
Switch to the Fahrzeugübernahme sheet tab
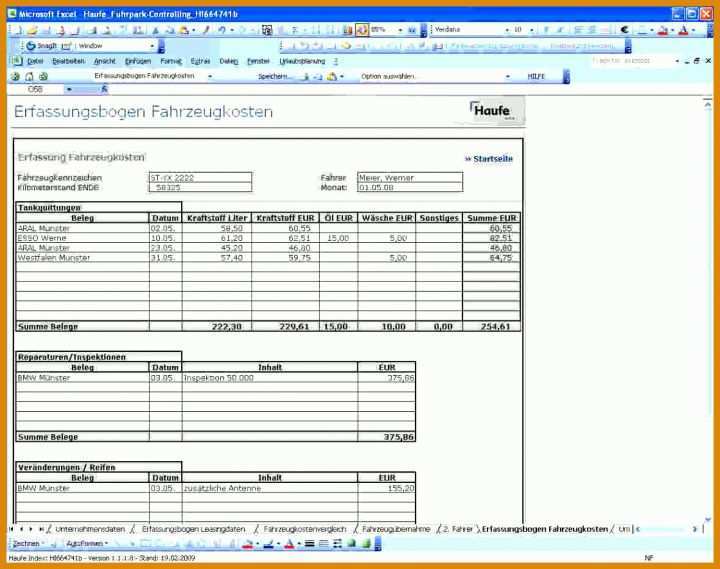tap(396, 530)
